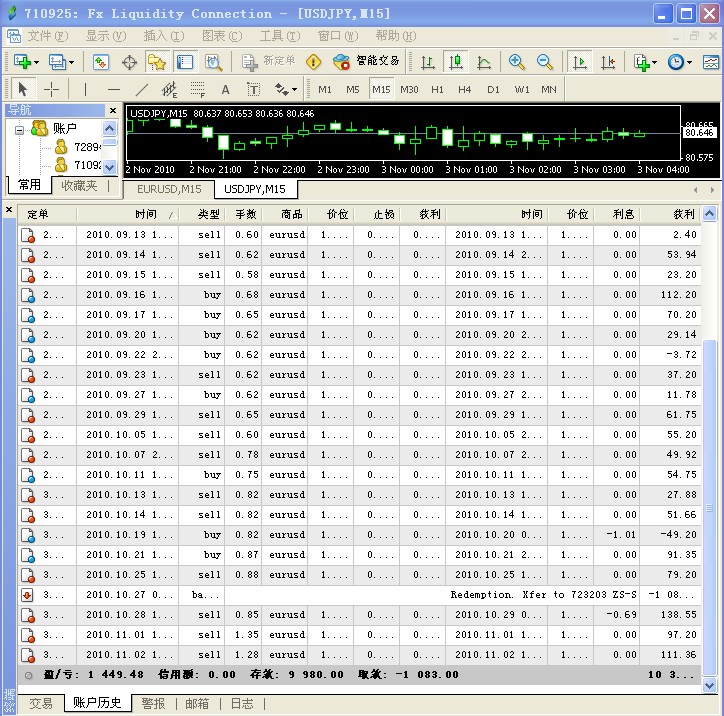Toggle the Chart Shift icon

click(608, 62)
